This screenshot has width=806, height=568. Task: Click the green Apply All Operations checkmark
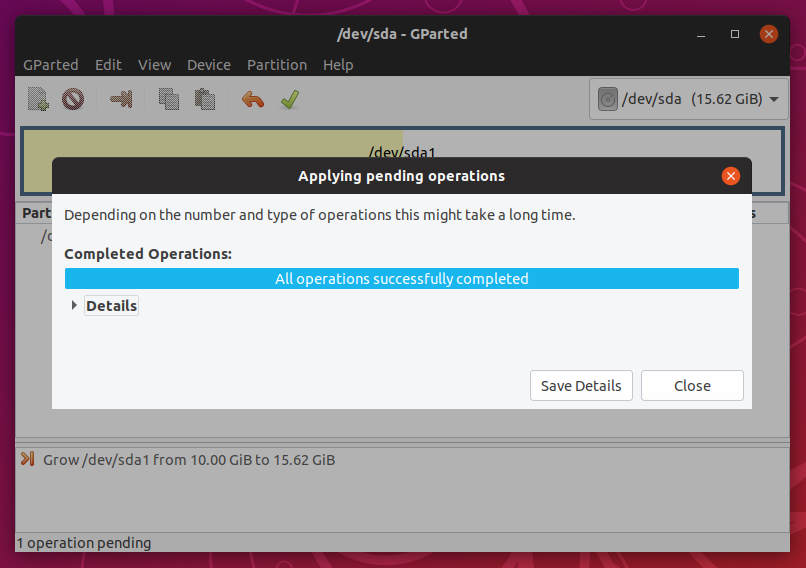coord(289,99)
